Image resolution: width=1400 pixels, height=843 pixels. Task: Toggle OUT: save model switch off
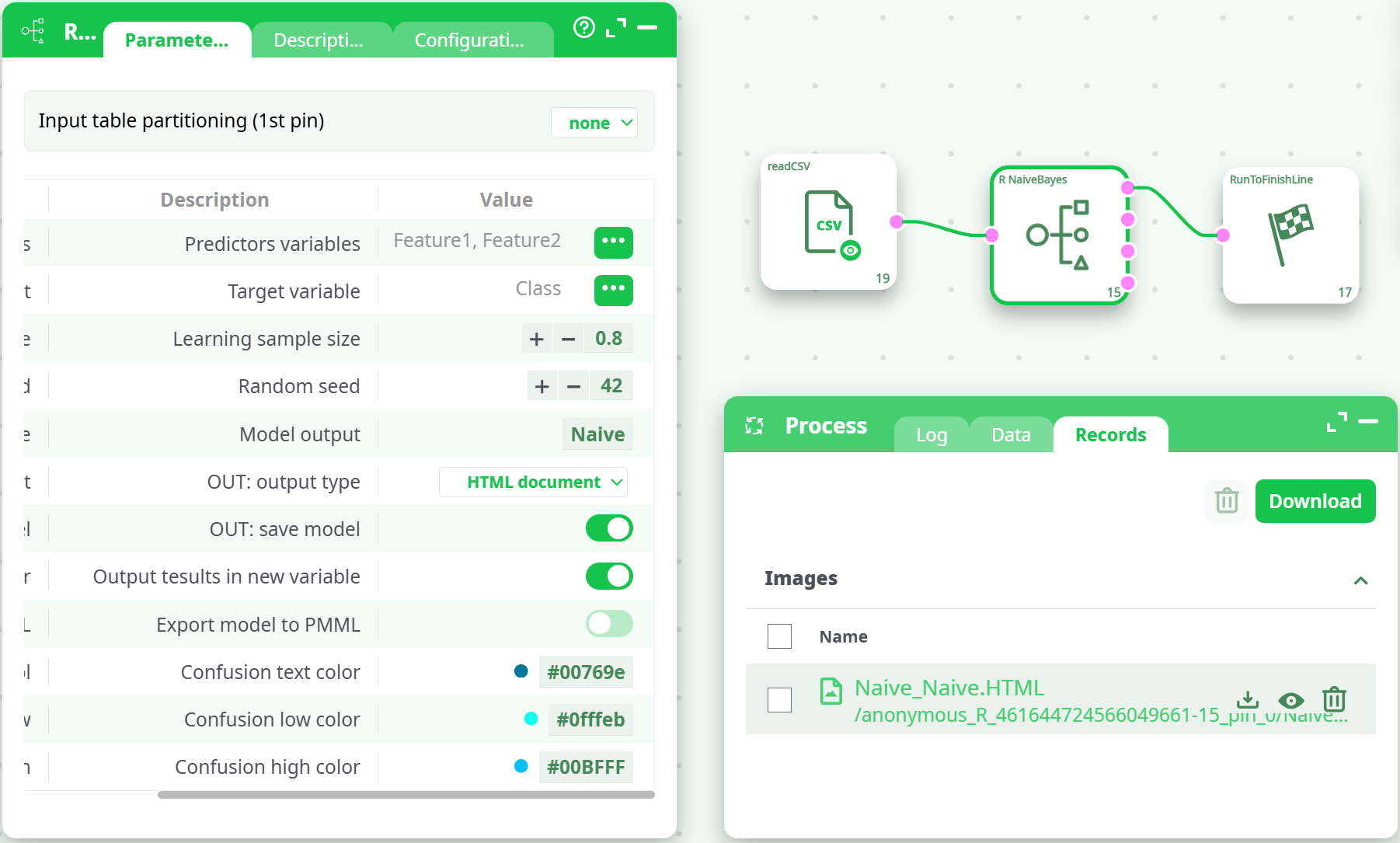pyautogui.click(x=609, y=529)
